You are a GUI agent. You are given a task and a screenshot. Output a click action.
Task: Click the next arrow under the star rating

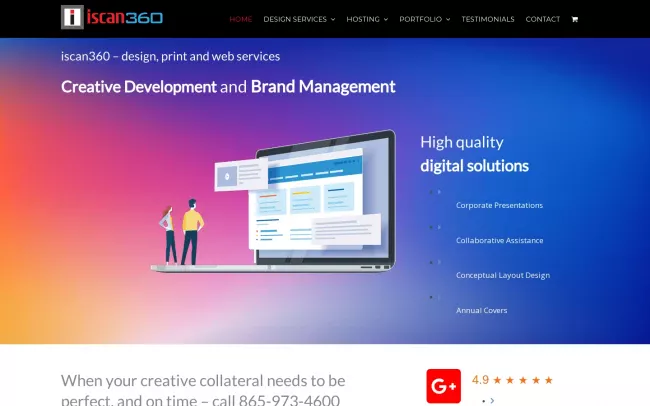(492, 401)
